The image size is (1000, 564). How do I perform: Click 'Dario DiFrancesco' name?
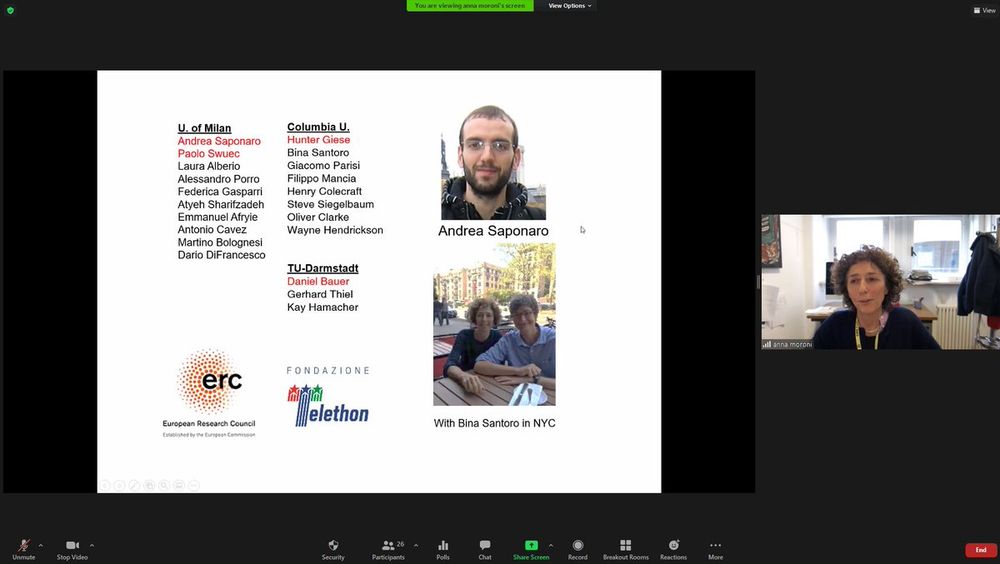point(221,255)
